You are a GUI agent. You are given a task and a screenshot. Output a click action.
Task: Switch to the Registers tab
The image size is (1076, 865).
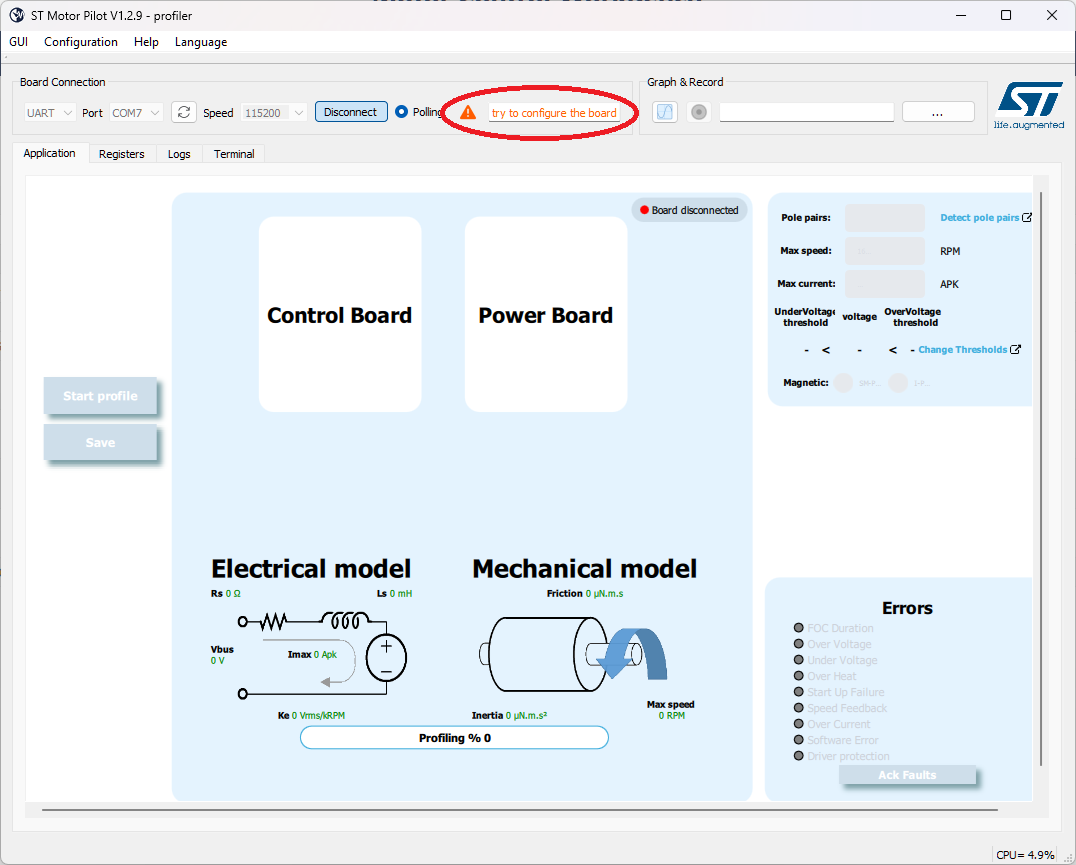click(x=121, y=154)
